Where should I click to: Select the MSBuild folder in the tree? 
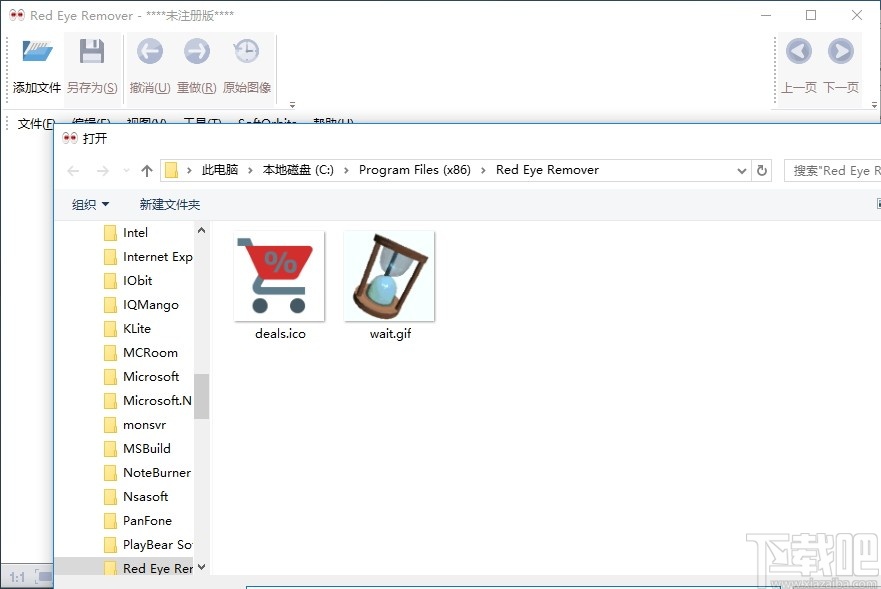pyautogui.click(x=137, y=448)
